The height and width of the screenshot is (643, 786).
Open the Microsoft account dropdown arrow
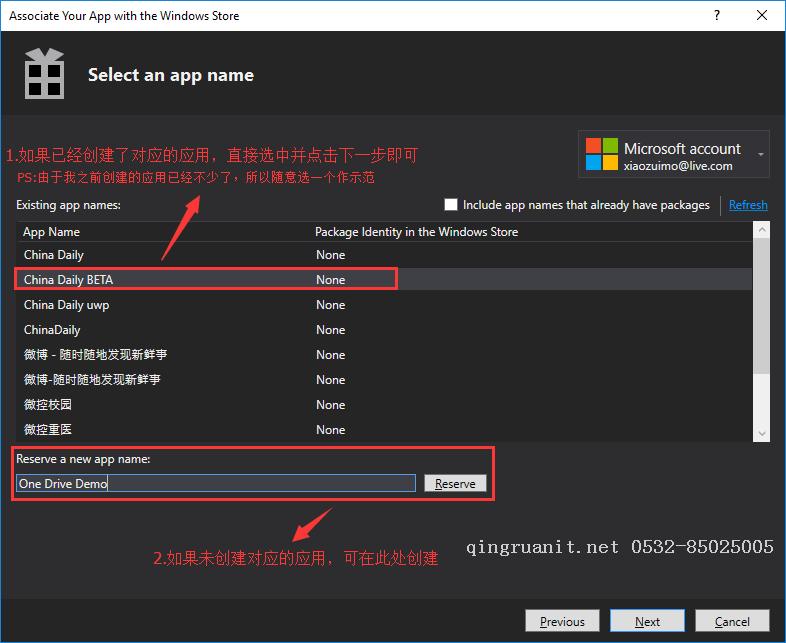760,154
